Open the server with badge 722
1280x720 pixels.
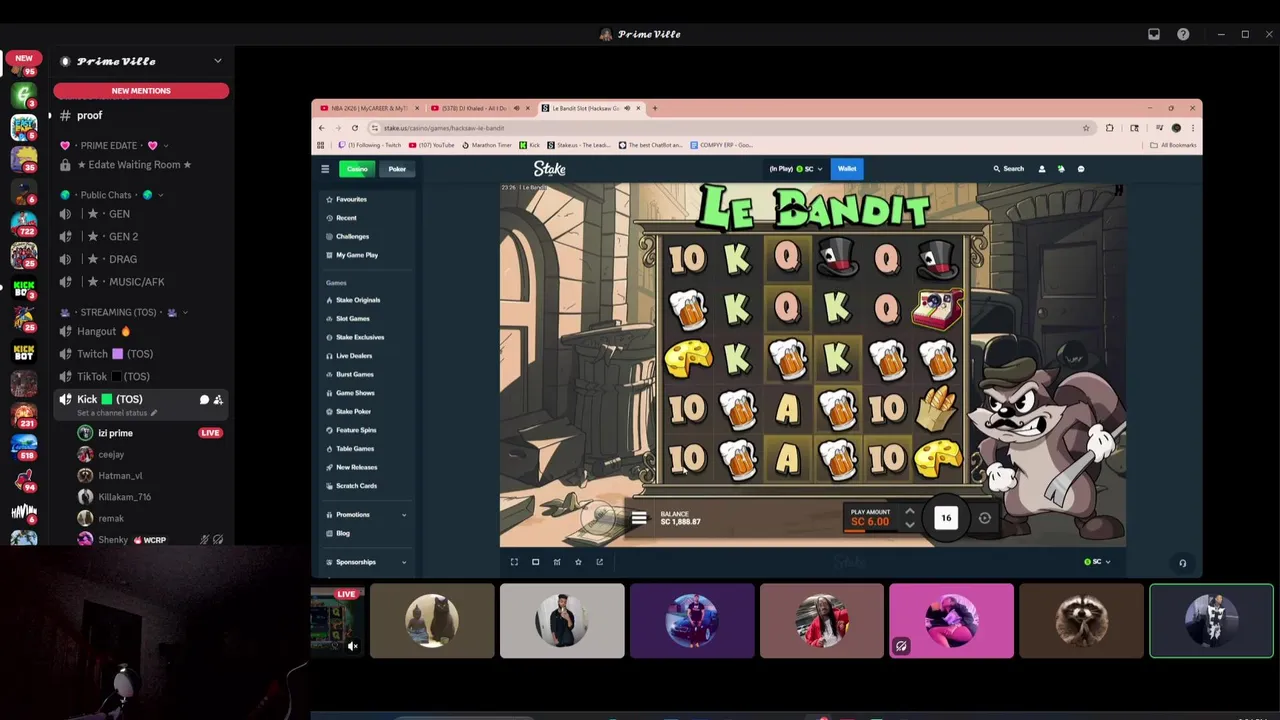click(x=24, y=222)
